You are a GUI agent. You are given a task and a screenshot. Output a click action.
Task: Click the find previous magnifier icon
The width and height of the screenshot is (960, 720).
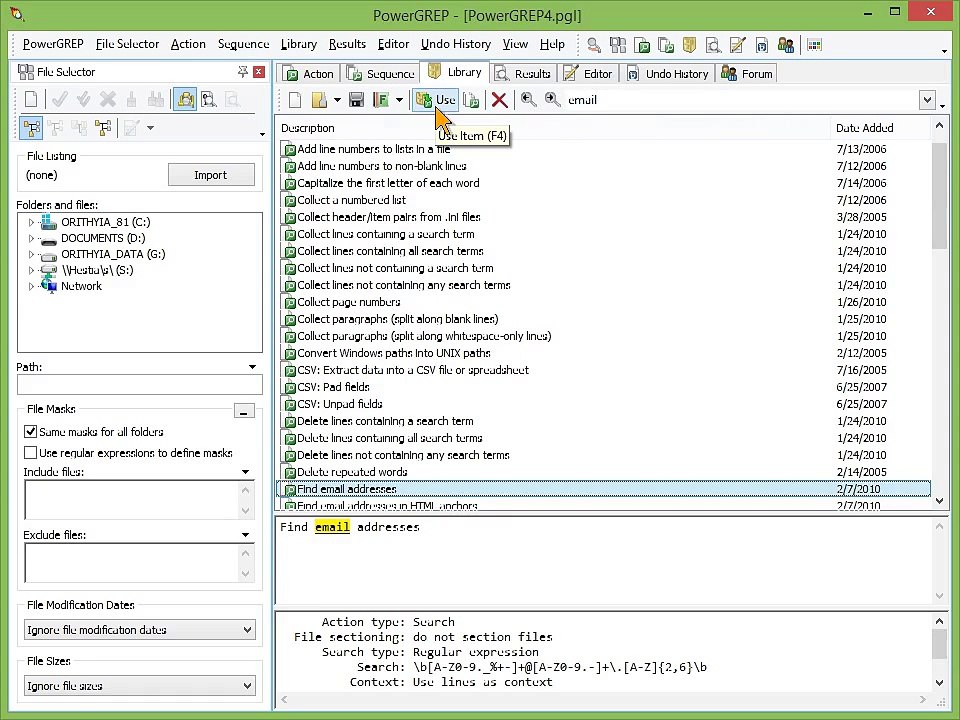pyautogui.click(x=528, y=100)
